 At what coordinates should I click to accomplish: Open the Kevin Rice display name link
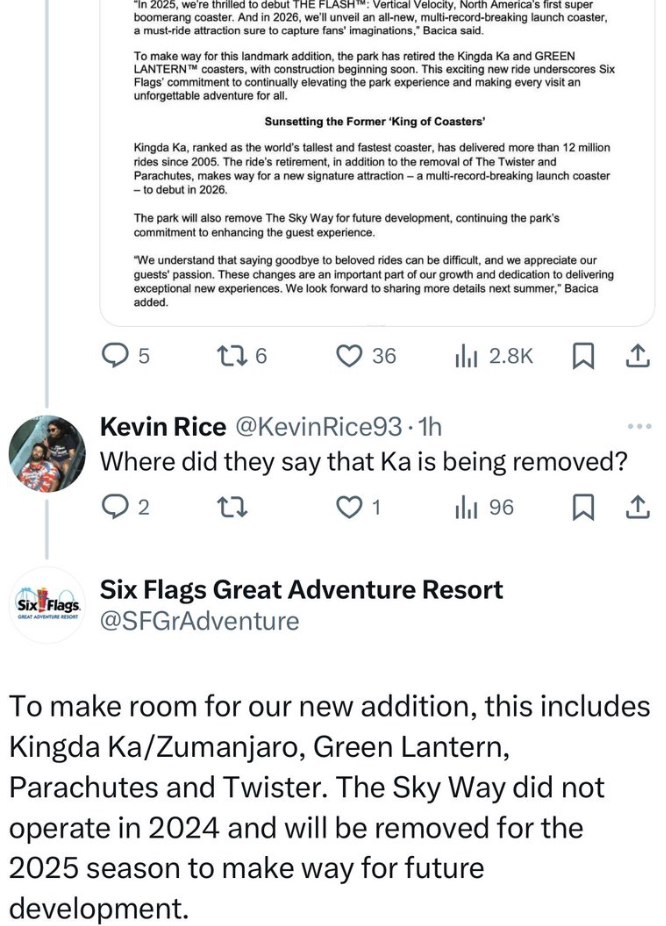point(163,428)
